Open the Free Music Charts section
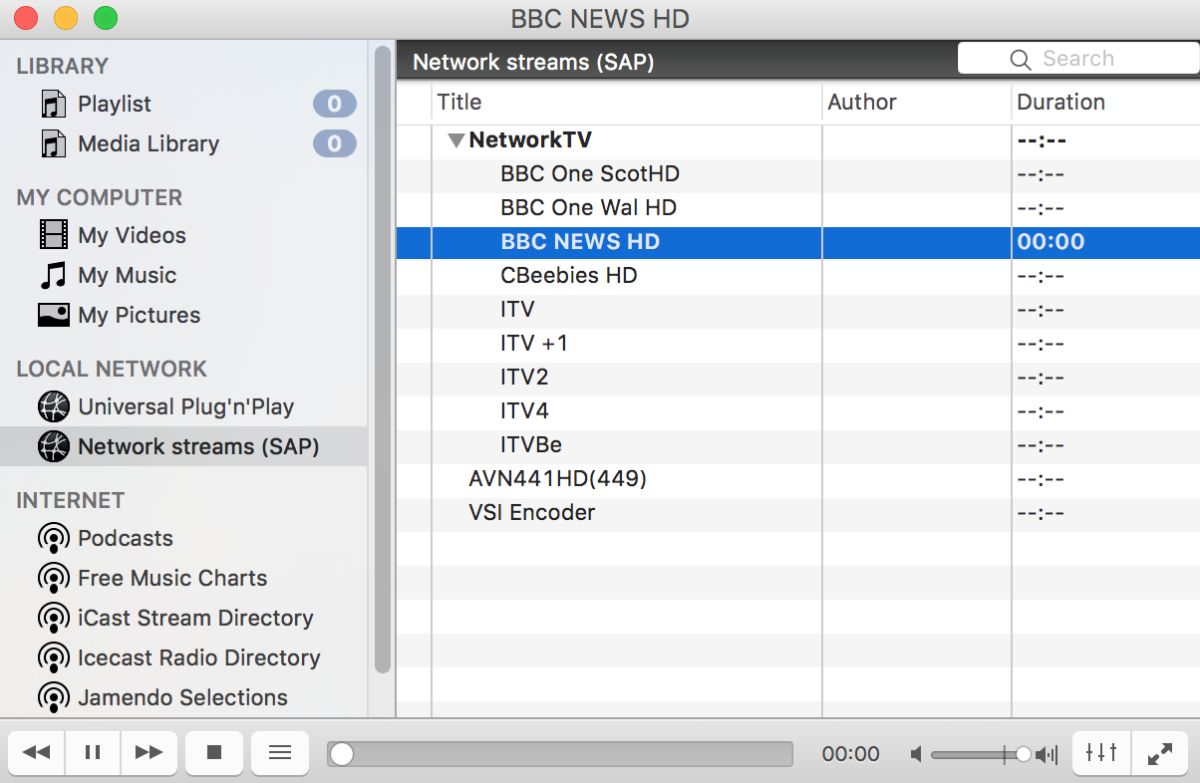The height and width of the screenshot is (783, 1200). point(170,578)
